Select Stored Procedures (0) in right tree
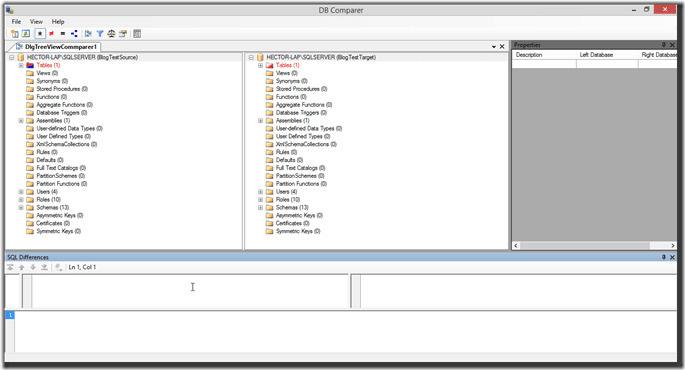Viewport: 685px width, 370px height. pos(301,89)
